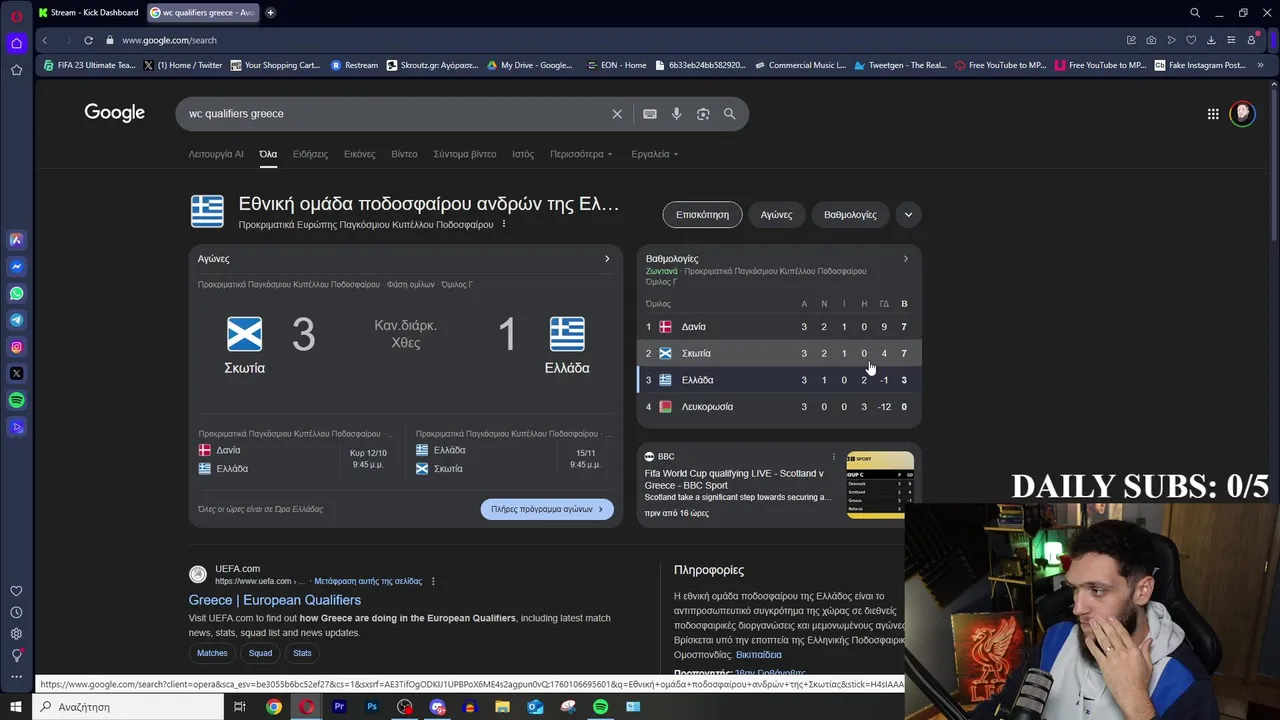Open Chrome from the Windows taskbar

coord(274,707)
